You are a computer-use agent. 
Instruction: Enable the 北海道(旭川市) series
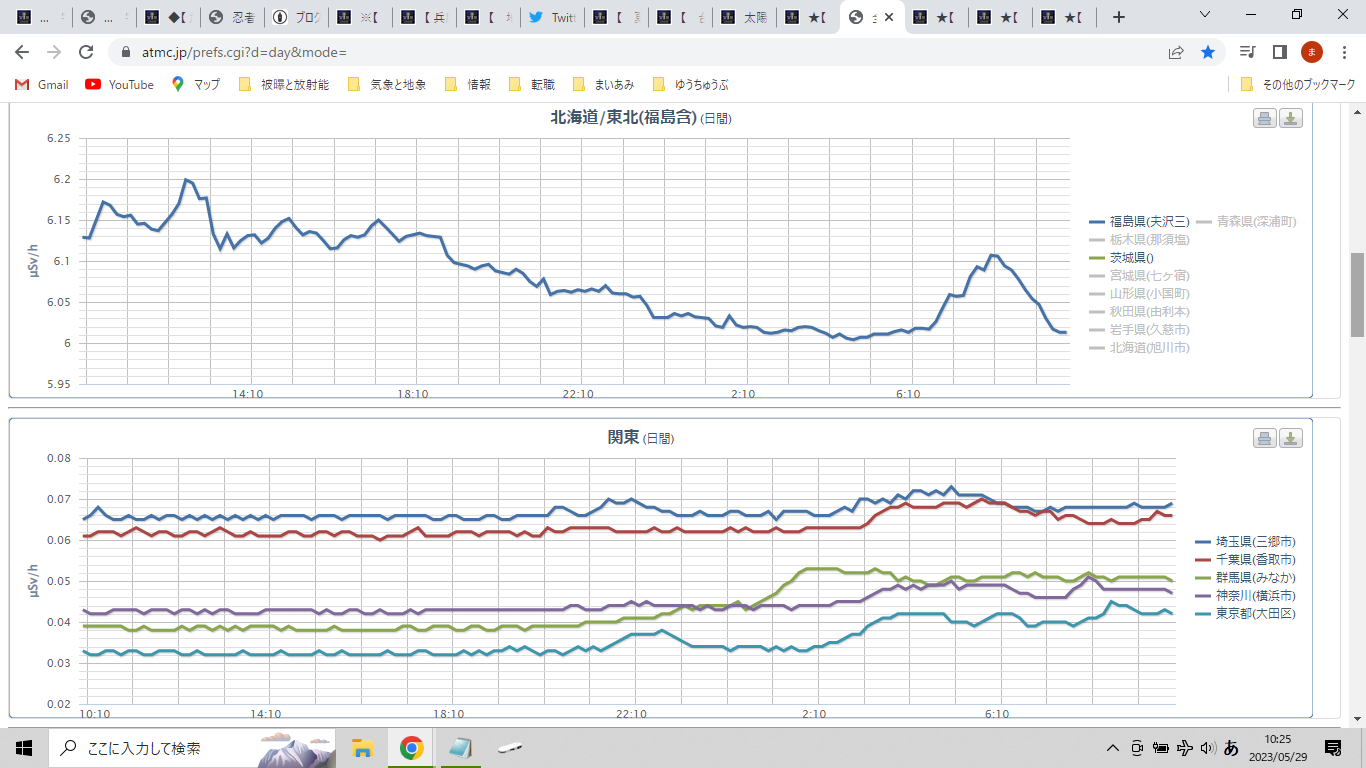point(1140,348)
